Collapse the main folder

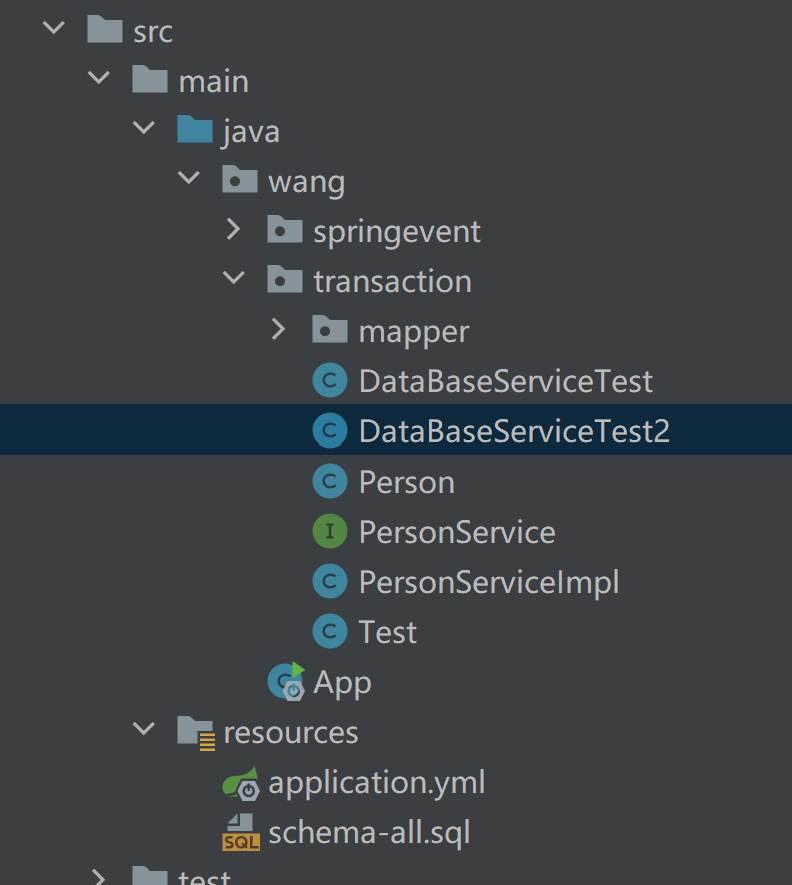click(x=99, y=81)
